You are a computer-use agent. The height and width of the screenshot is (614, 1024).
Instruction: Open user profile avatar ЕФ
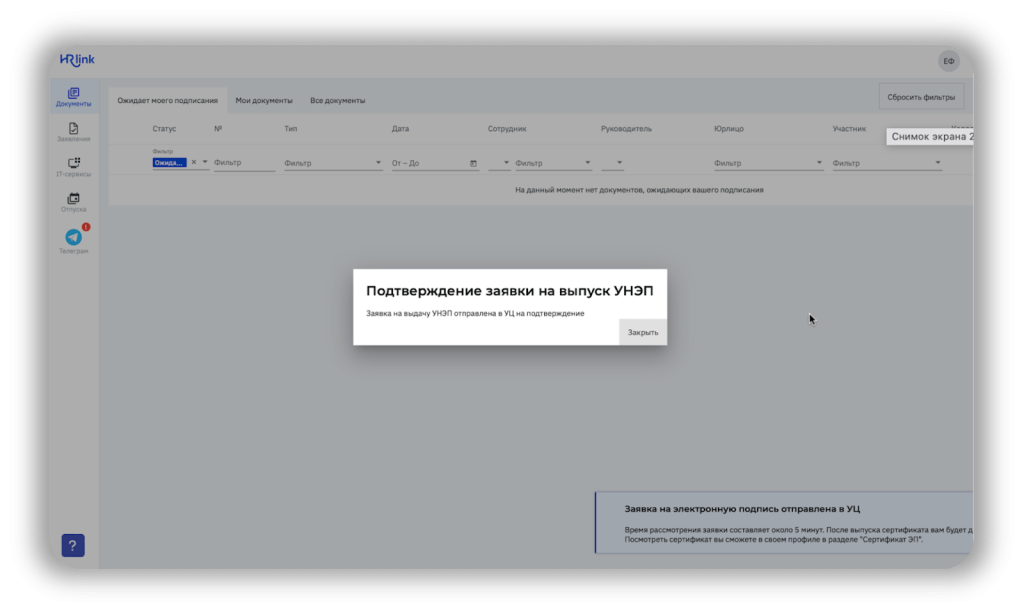tap(948, 61)
